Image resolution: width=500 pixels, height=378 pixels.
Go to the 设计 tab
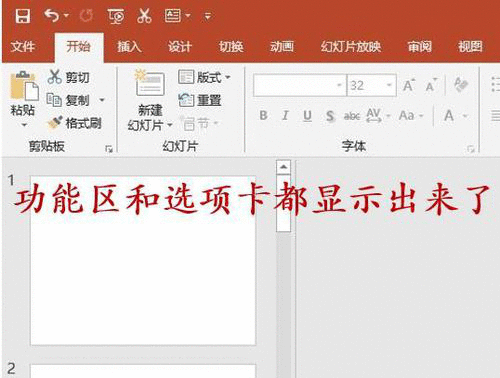point(180,47)
